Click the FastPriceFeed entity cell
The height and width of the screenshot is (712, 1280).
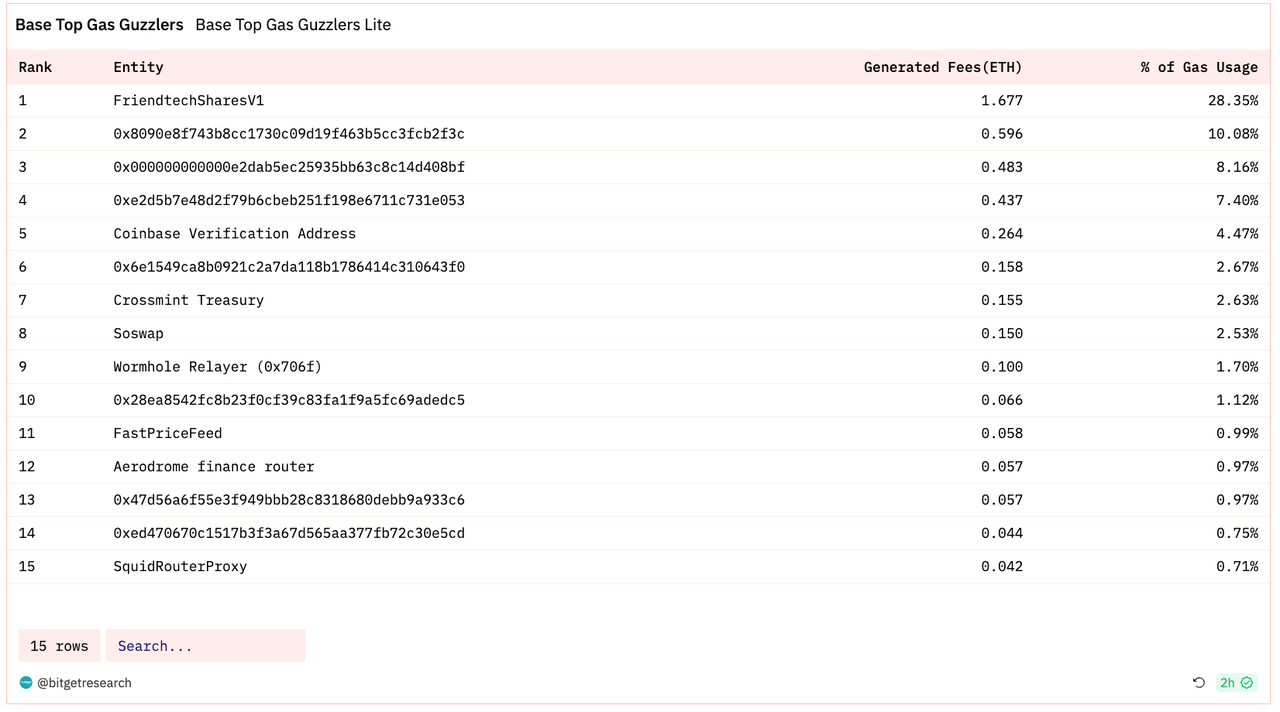point(167,433)
